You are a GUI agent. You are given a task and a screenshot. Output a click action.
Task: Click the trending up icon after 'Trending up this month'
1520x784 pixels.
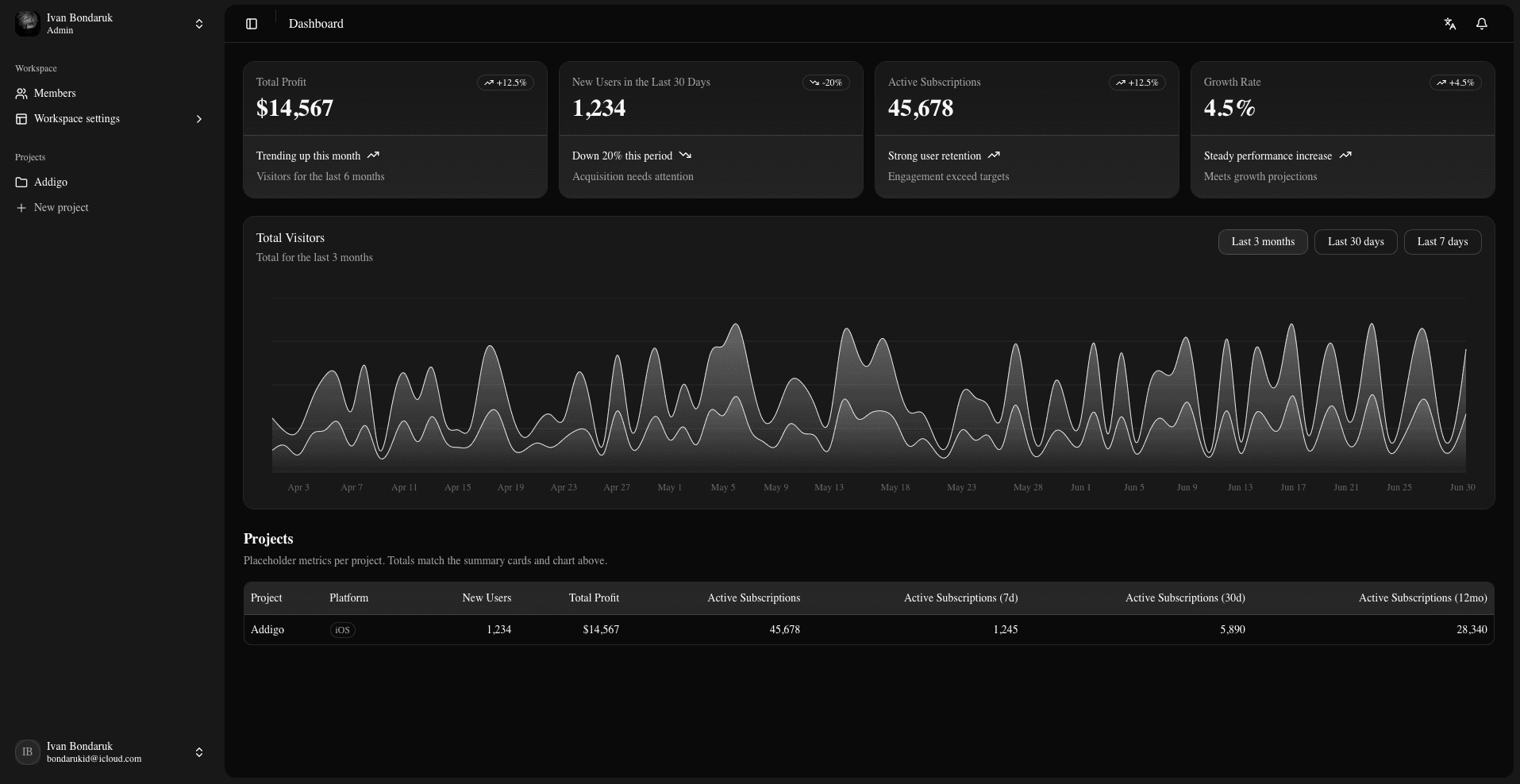click(x=373, y=156)
